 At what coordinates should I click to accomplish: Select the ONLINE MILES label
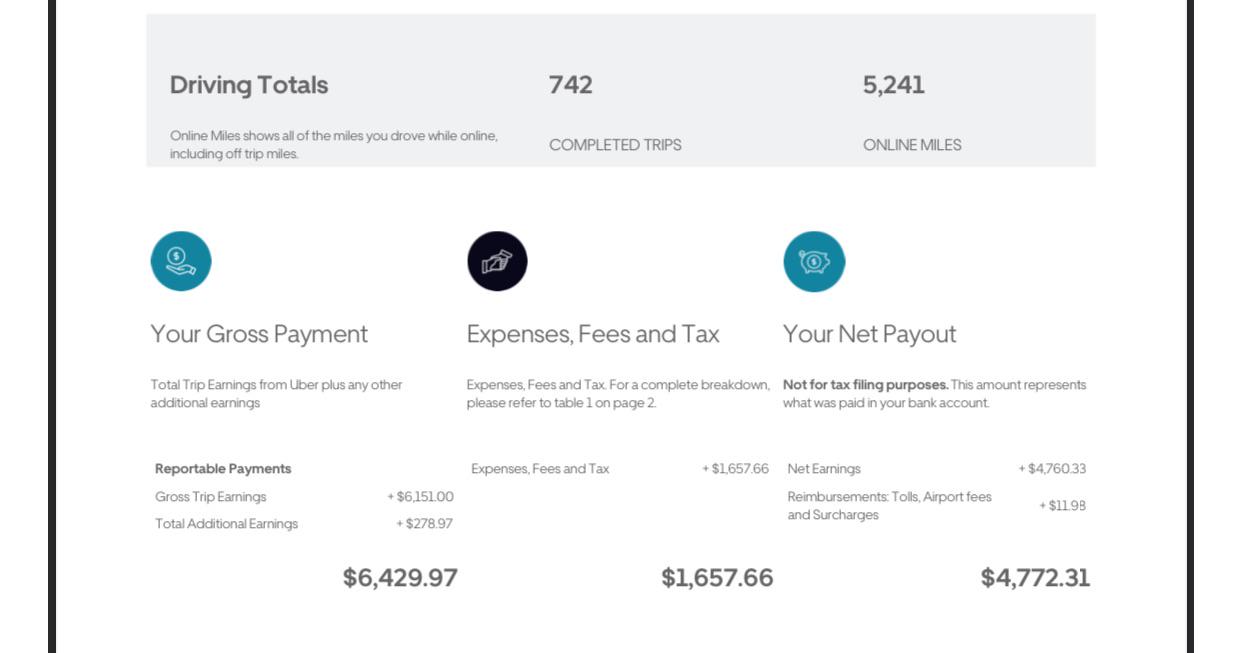[912, 145]
